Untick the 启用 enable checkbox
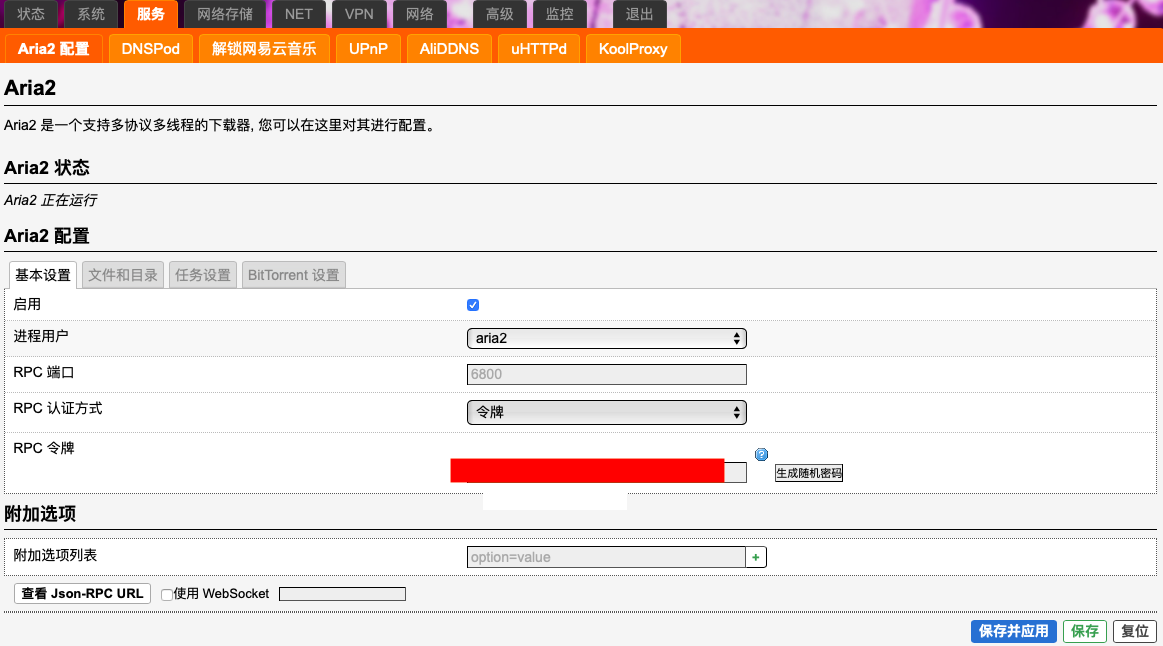 point(472,305)
